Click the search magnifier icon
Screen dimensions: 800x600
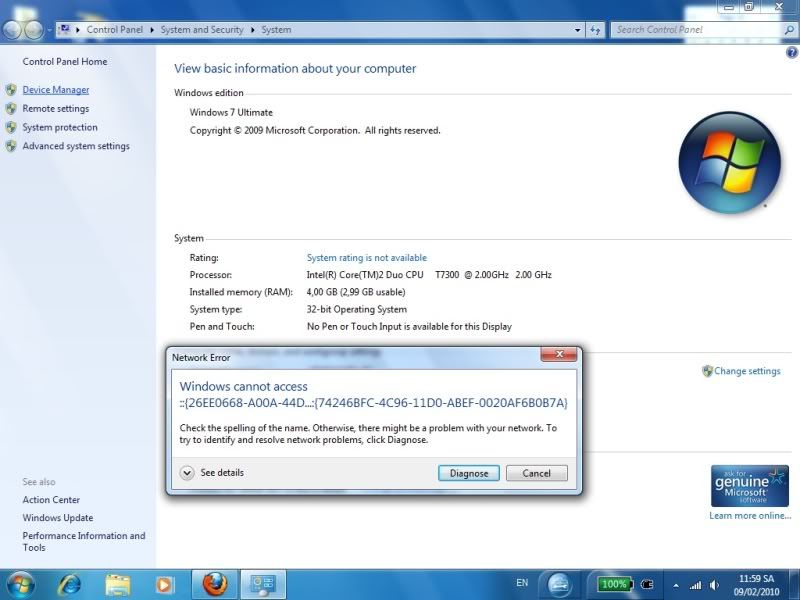click(x=789, y=30)
